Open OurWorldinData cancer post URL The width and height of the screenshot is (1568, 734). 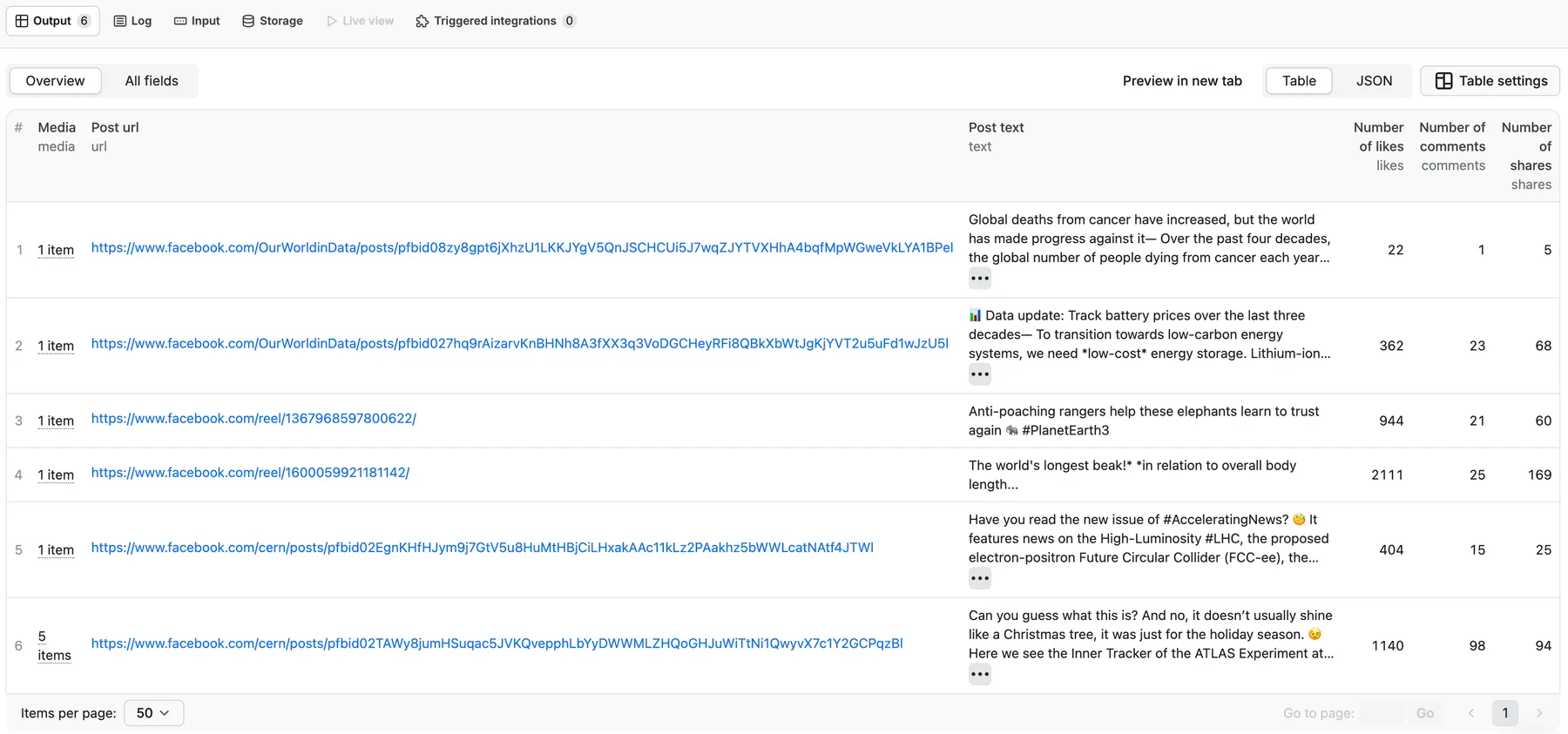[522, 247]
